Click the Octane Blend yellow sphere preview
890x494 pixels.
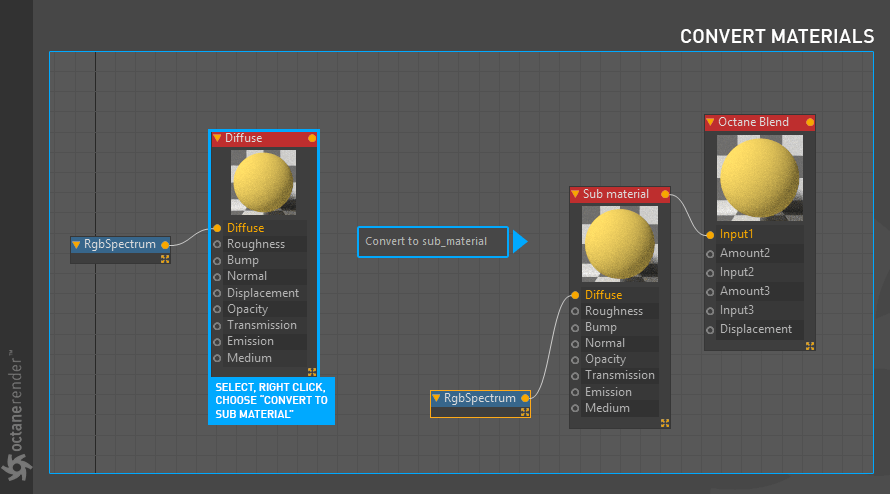pos(759,178)
